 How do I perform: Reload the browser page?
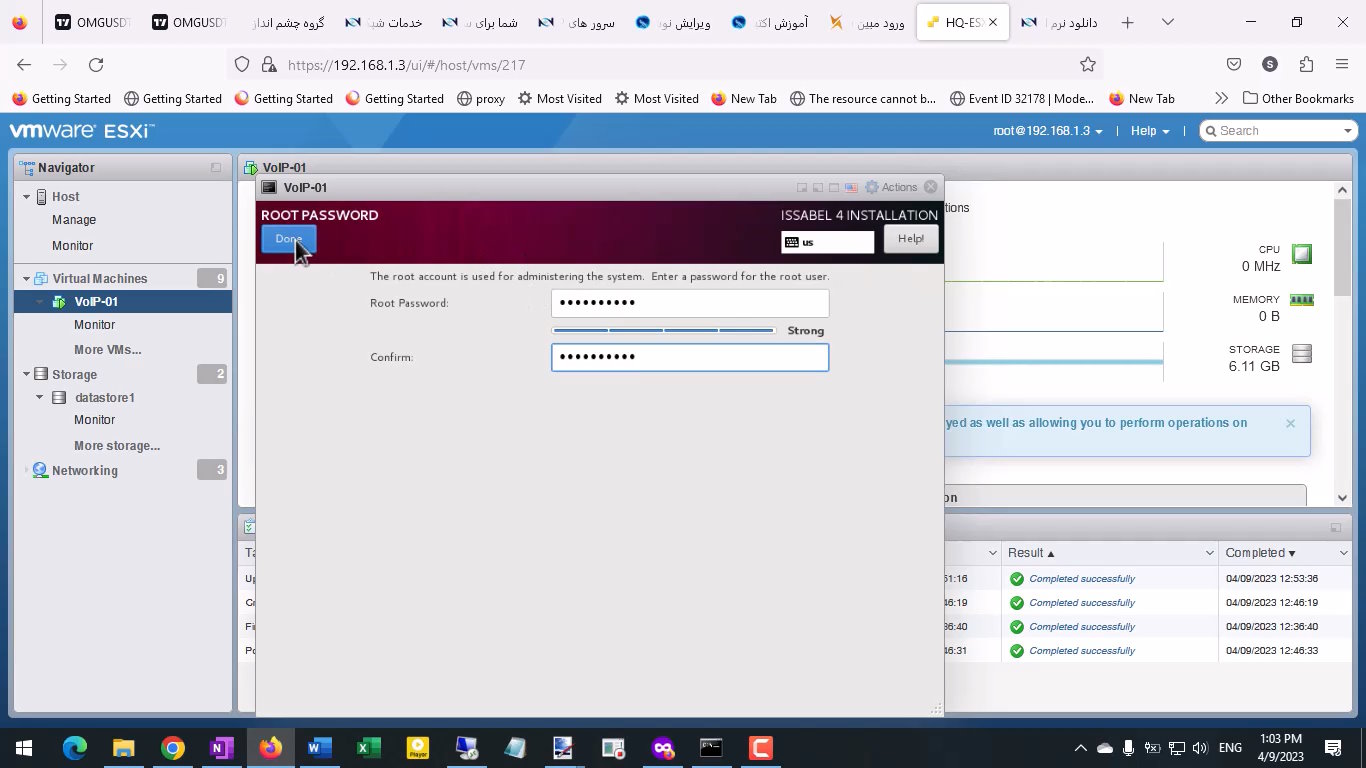tap(96, 64)
